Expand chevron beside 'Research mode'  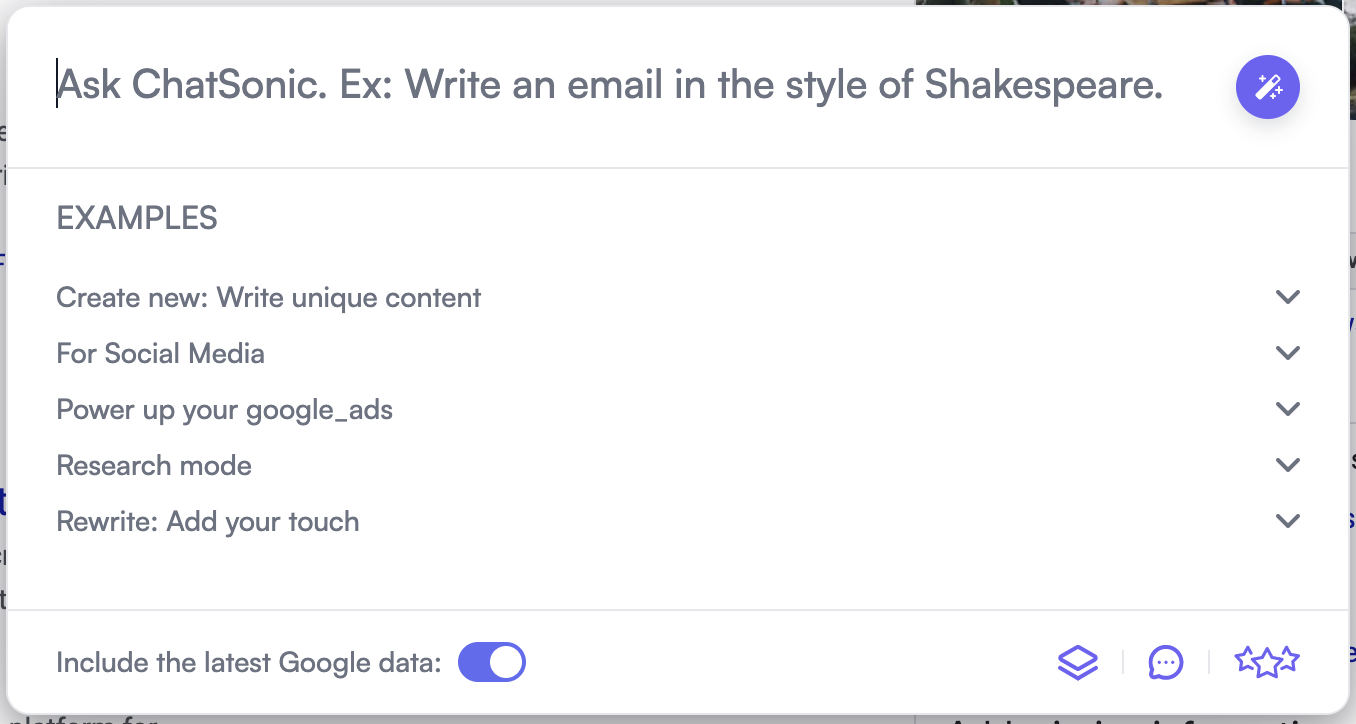[1288, 465]
